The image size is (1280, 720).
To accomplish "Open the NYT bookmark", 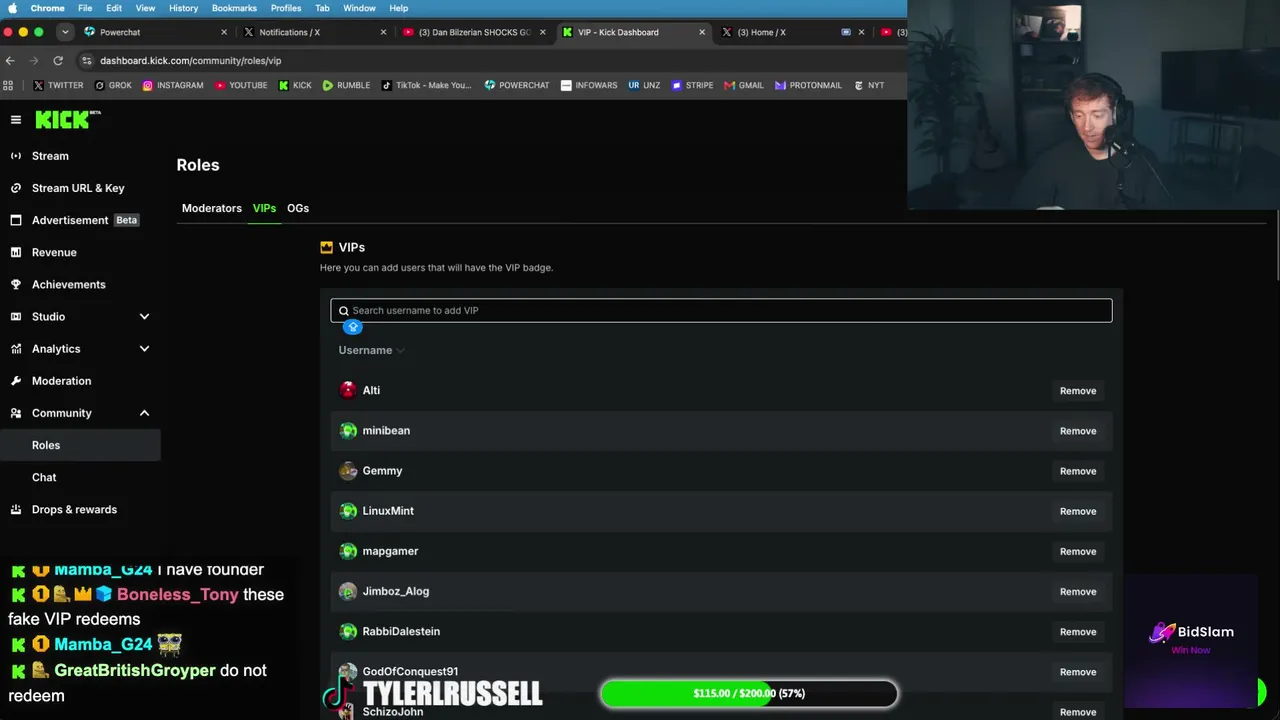I will tap(869, 85).
